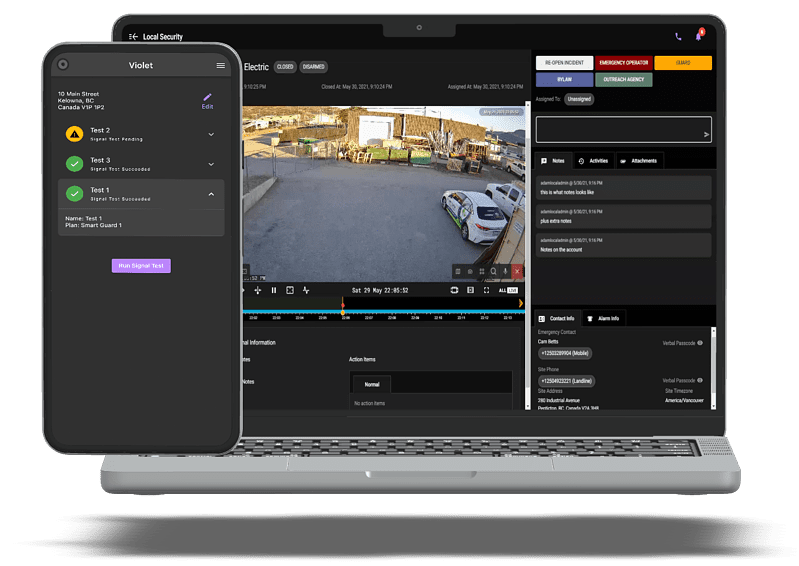Switch to the Contact Info tab
This screenshot has height=566, width=799.
click(x=557, y=318)
